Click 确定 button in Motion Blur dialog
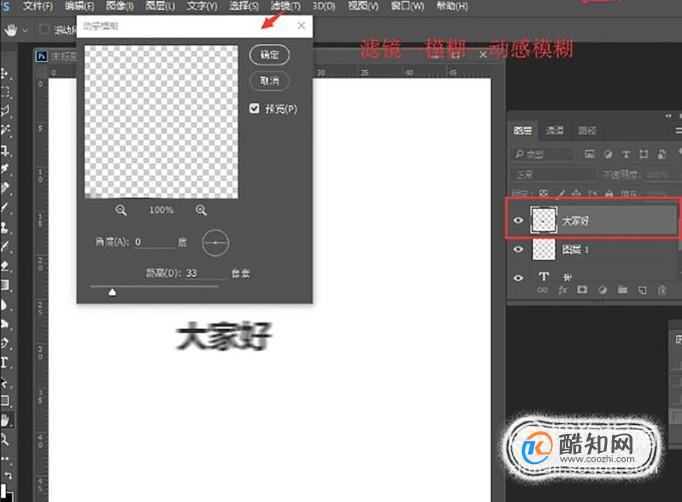The height and width of the screenshot is (502, 682). click(269, 55)
